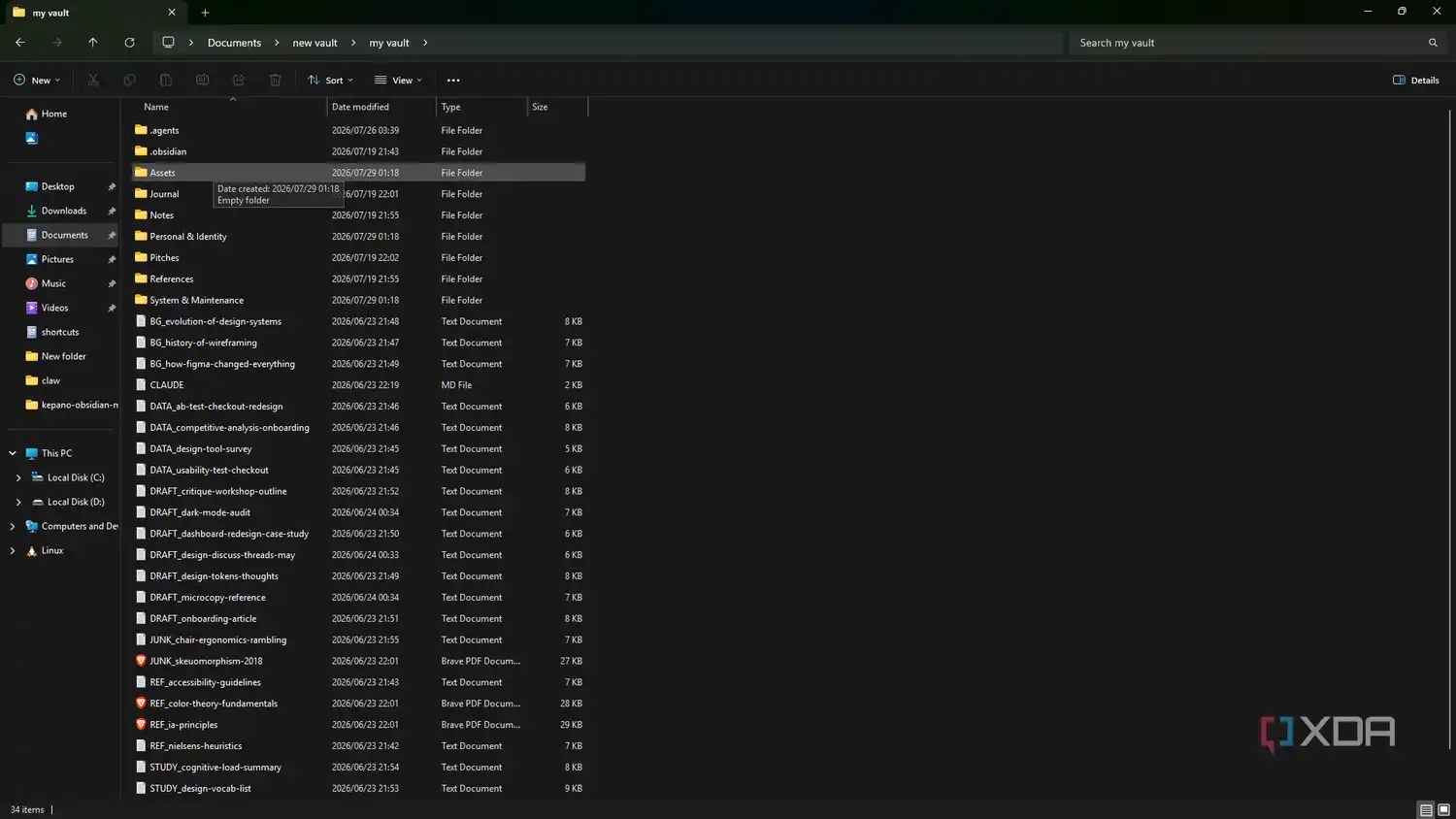Screen dimensions: 1456x819
Task: Refresh the my vault folder view
Action: [129, 43]
